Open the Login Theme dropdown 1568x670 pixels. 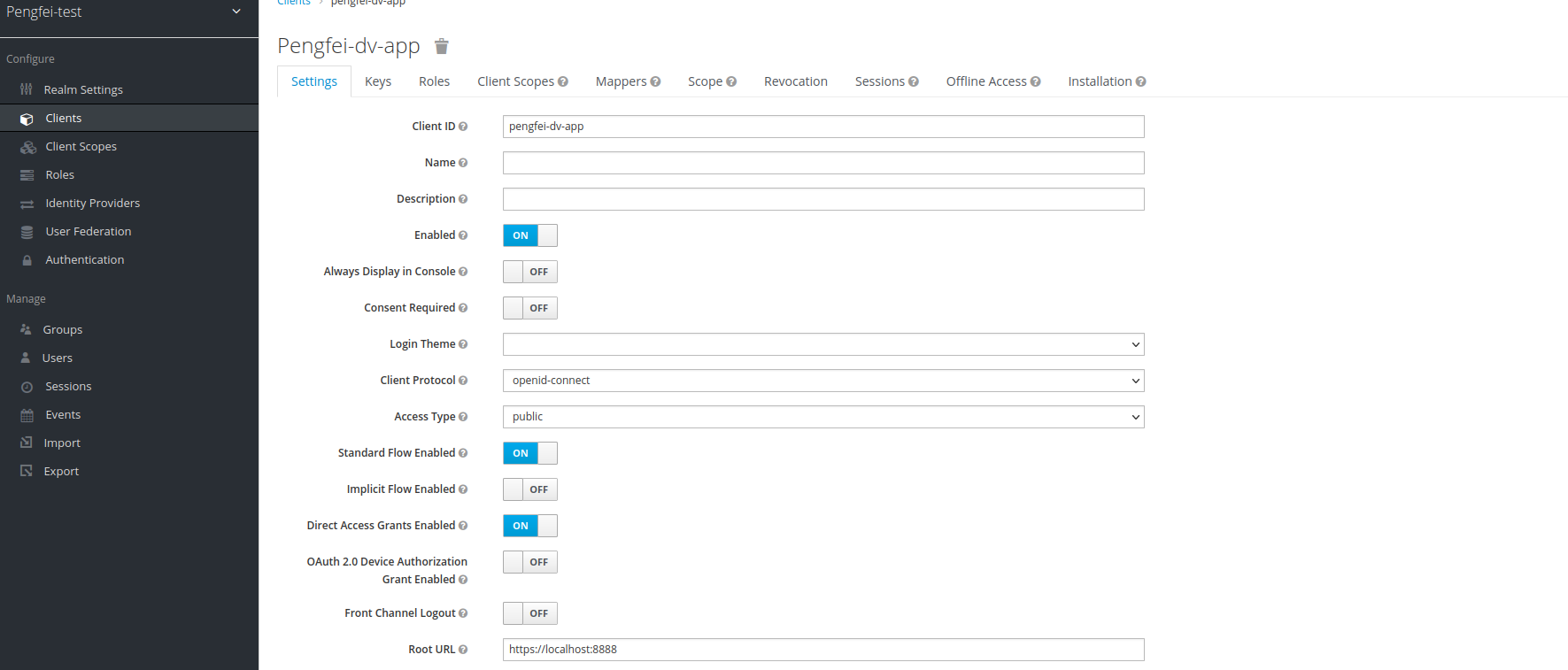click(823, 344)
